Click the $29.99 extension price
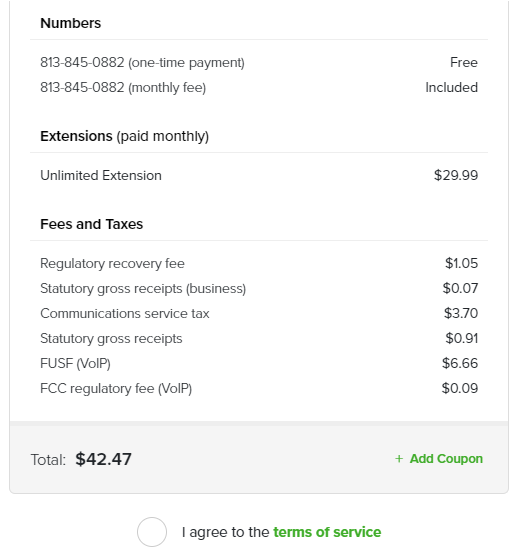The width and height of the screenshot is (523, 558). point(456,175)
